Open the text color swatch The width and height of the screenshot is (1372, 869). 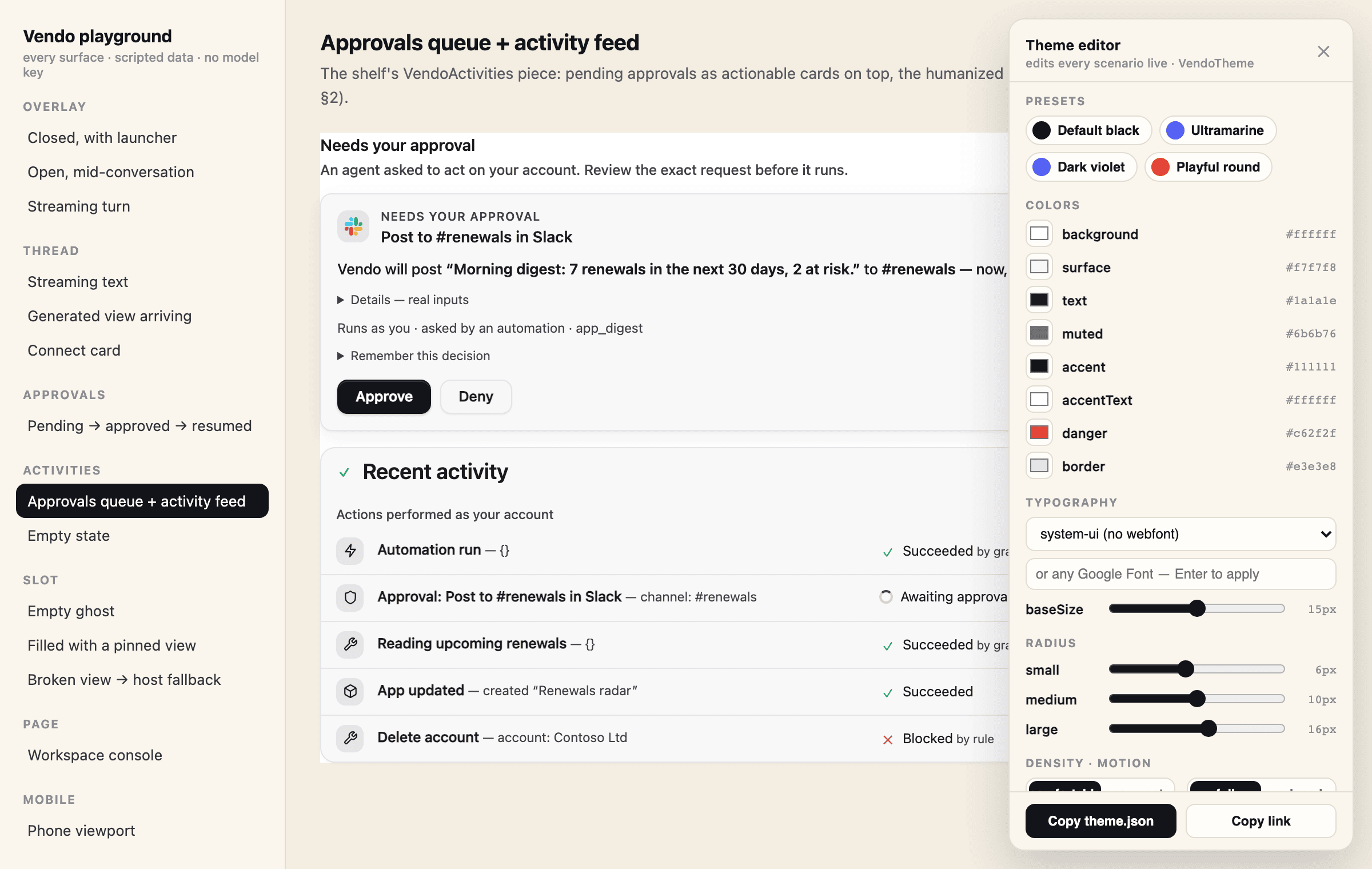click(x=1039, y=300)
